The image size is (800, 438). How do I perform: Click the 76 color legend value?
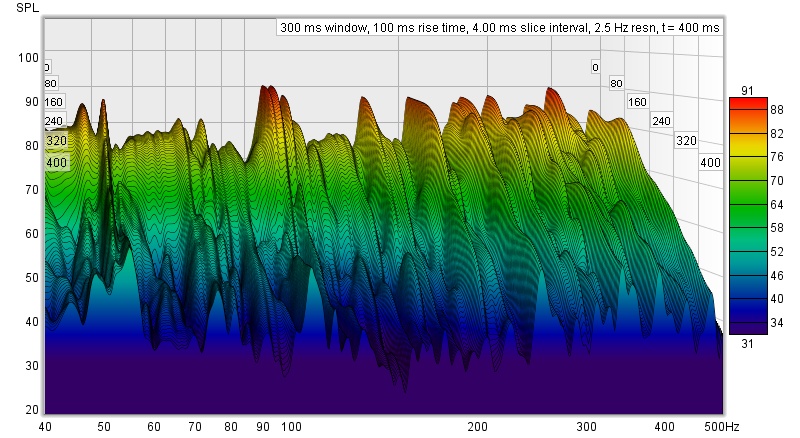pyautogui.click(x=777, y=157)
